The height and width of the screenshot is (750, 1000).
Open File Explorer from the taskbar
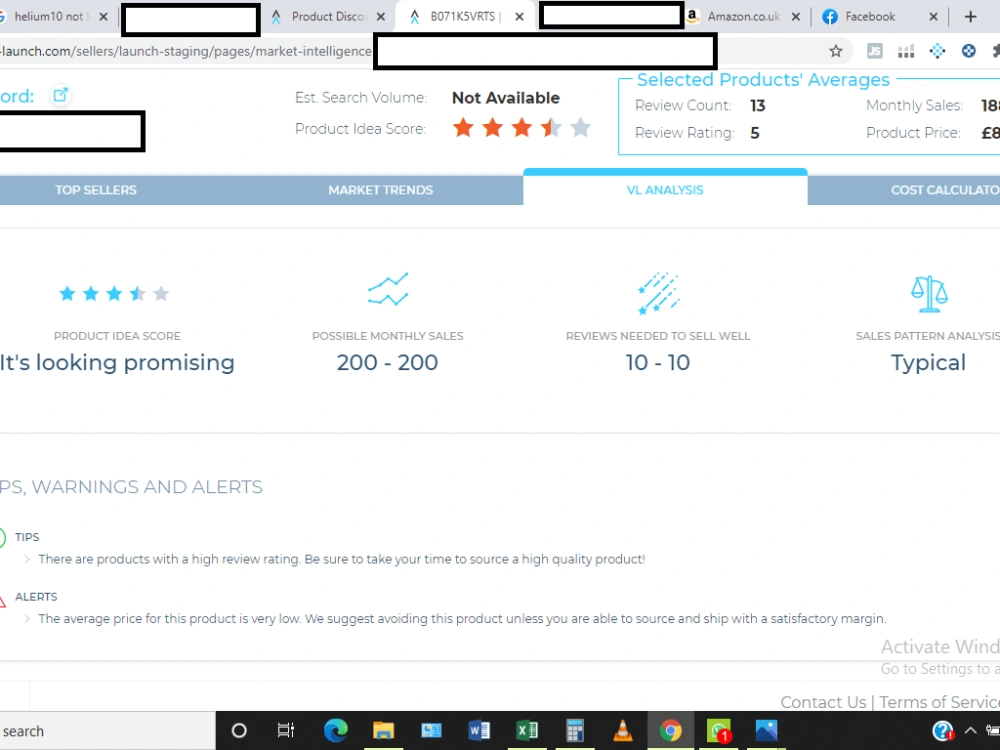click(383, 730)
